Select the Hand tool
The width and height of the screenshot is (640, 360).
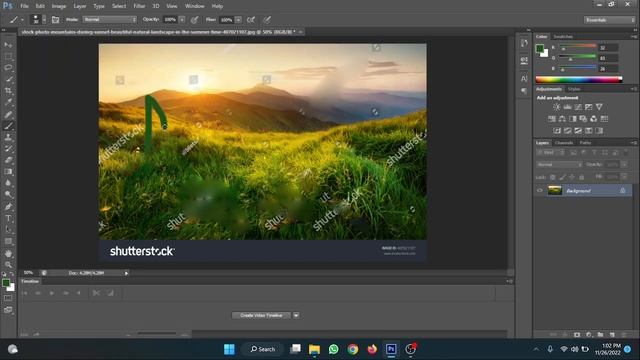coord(8,253)
